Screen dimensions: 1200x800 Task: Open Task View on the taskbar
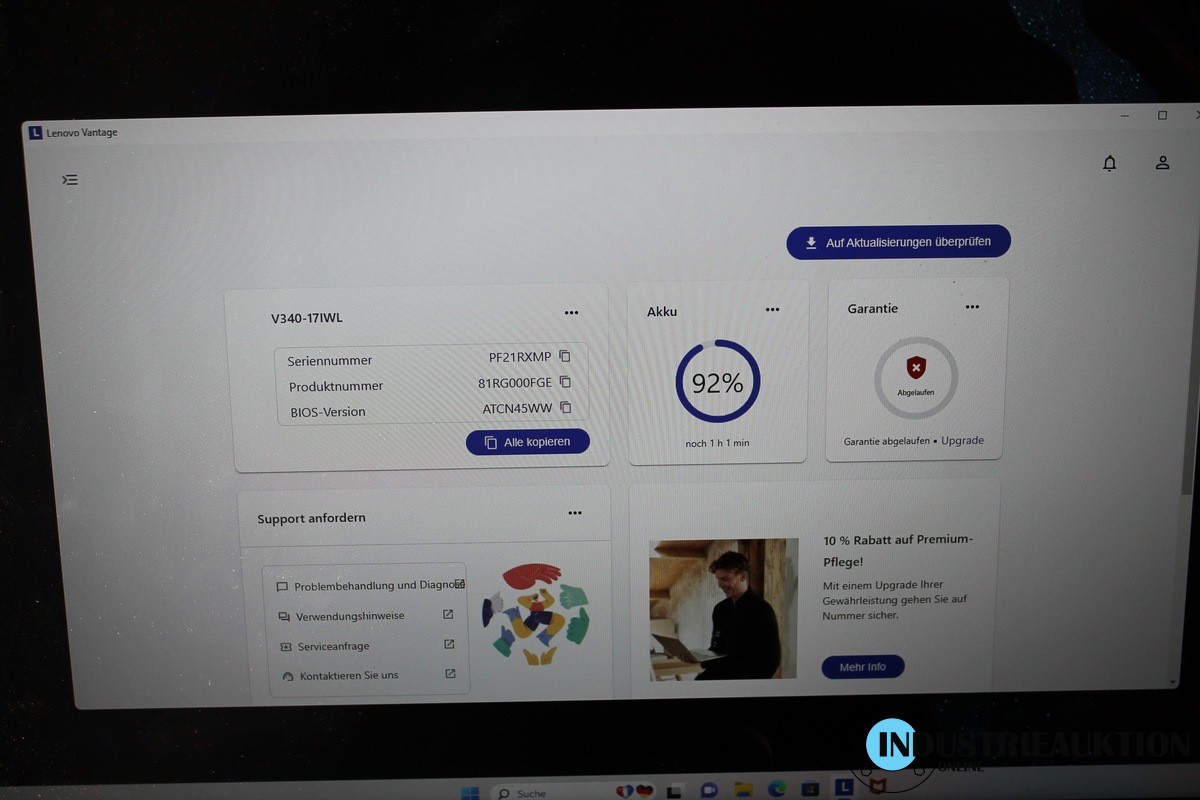click(x=672, y=792)
